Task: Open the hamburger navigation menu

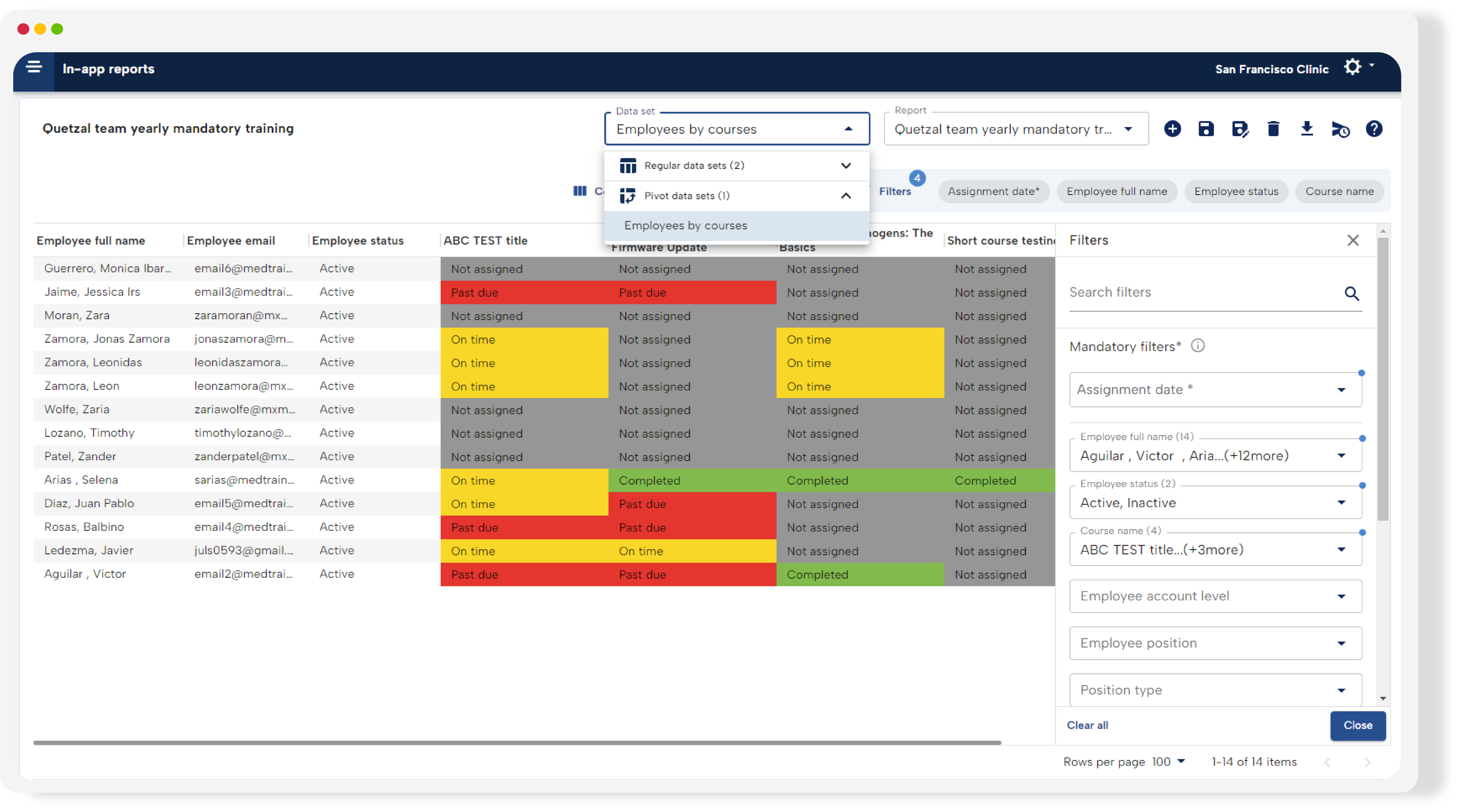Action: 33,67
